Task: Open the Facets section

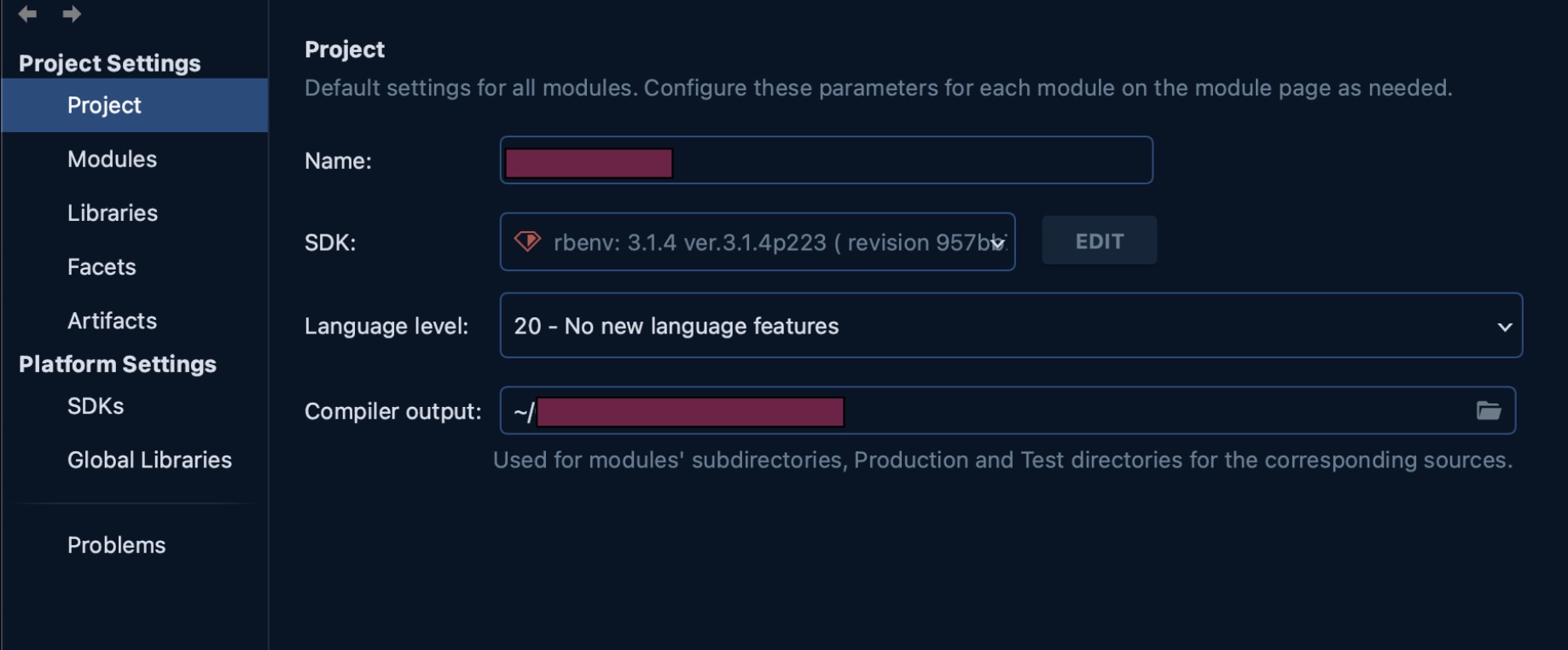Action: (x=102, y=267)
